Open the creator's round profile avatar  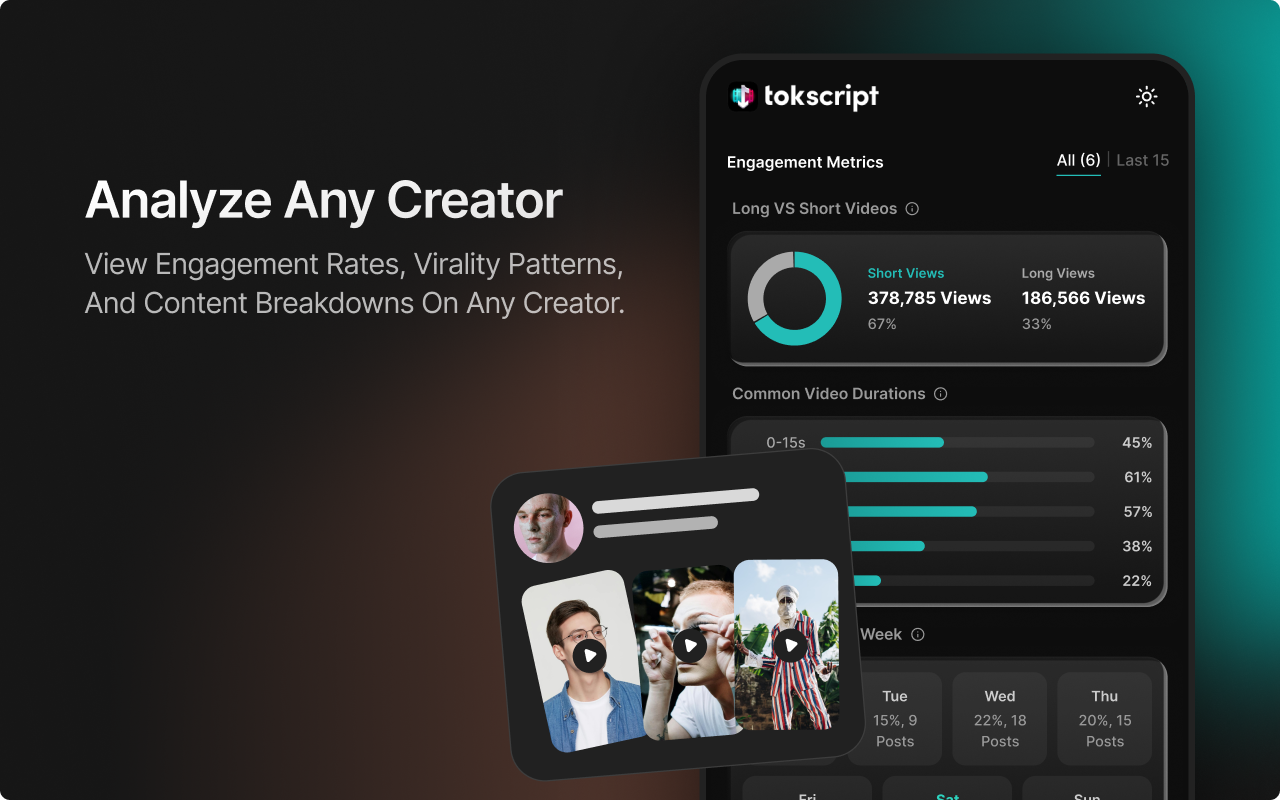click(x=548, y=528)
